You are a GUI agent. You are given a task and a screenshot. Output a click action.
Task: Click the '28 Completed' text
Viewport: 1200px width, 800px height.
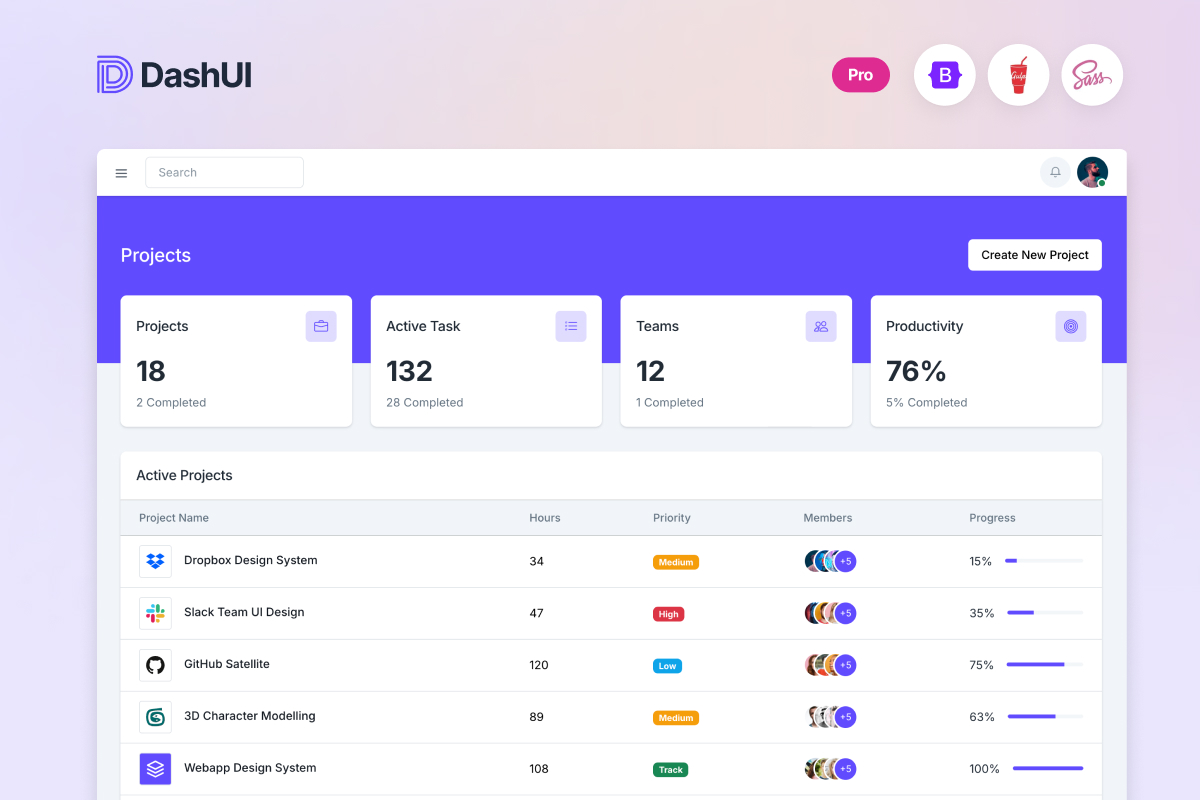[x=425, y=402]
